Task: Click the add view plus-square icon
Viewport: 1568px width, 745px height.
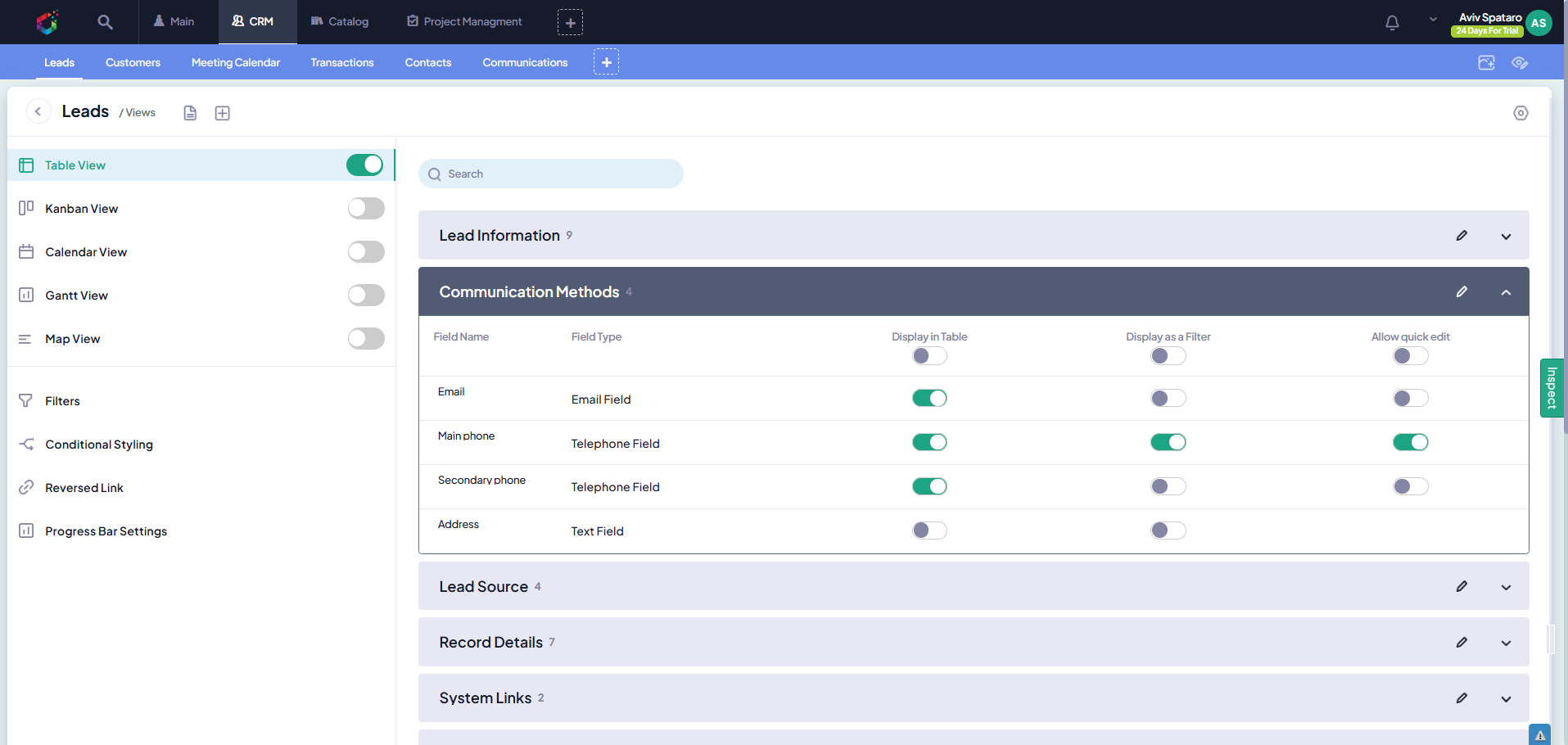Action: coord(222,113)
